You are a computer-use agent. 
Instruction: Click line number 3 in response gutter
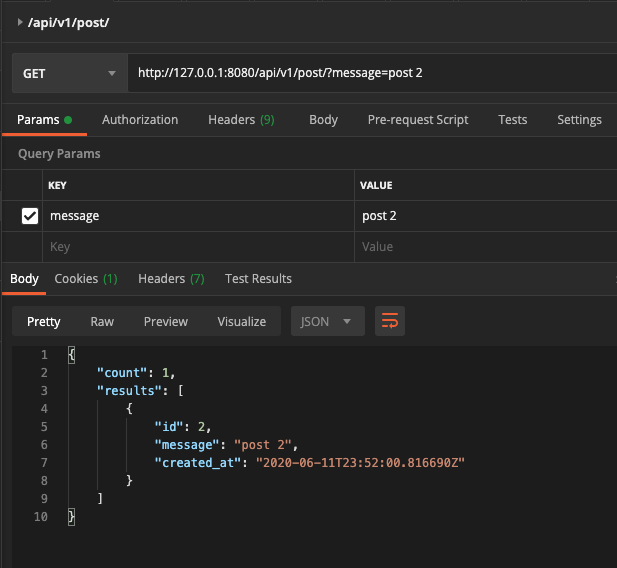44,391
